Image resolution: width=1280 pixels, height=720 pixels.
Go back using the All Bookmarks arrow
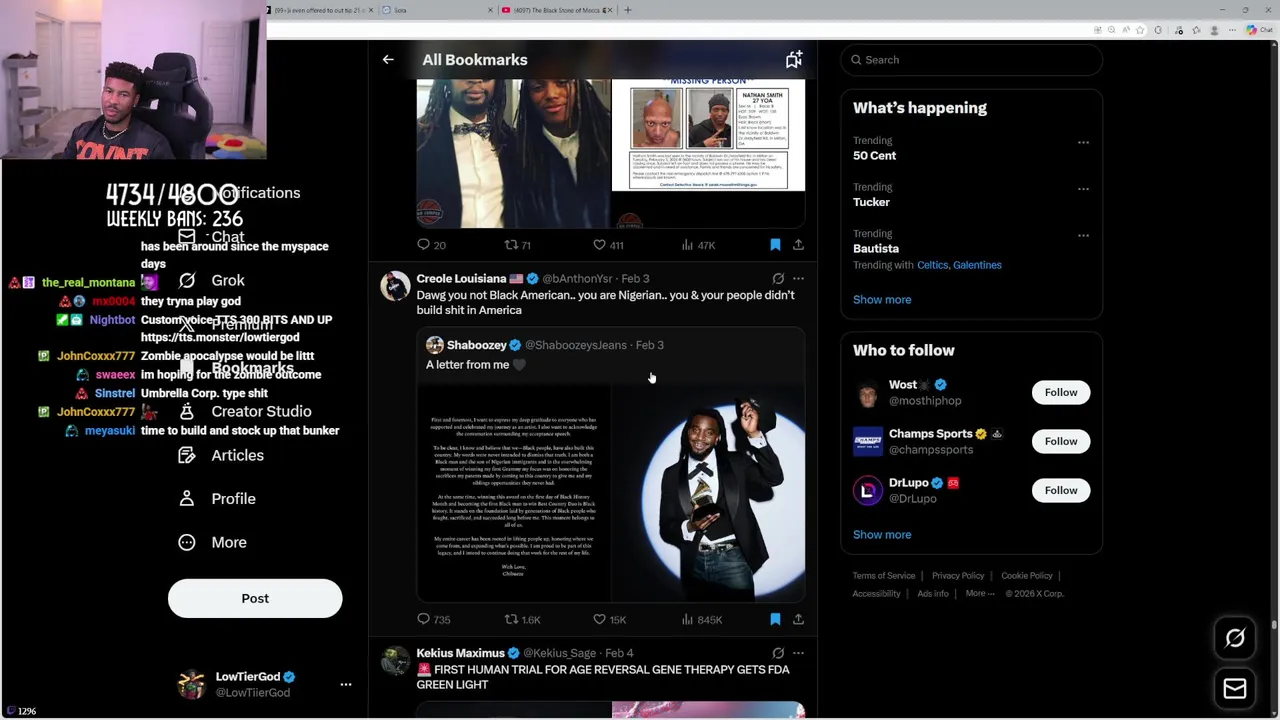(x=388, y=60)
